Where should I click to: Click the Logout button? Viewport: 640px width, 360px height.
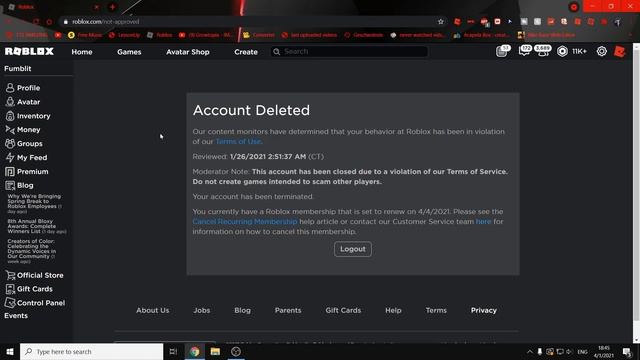point(353,249)
